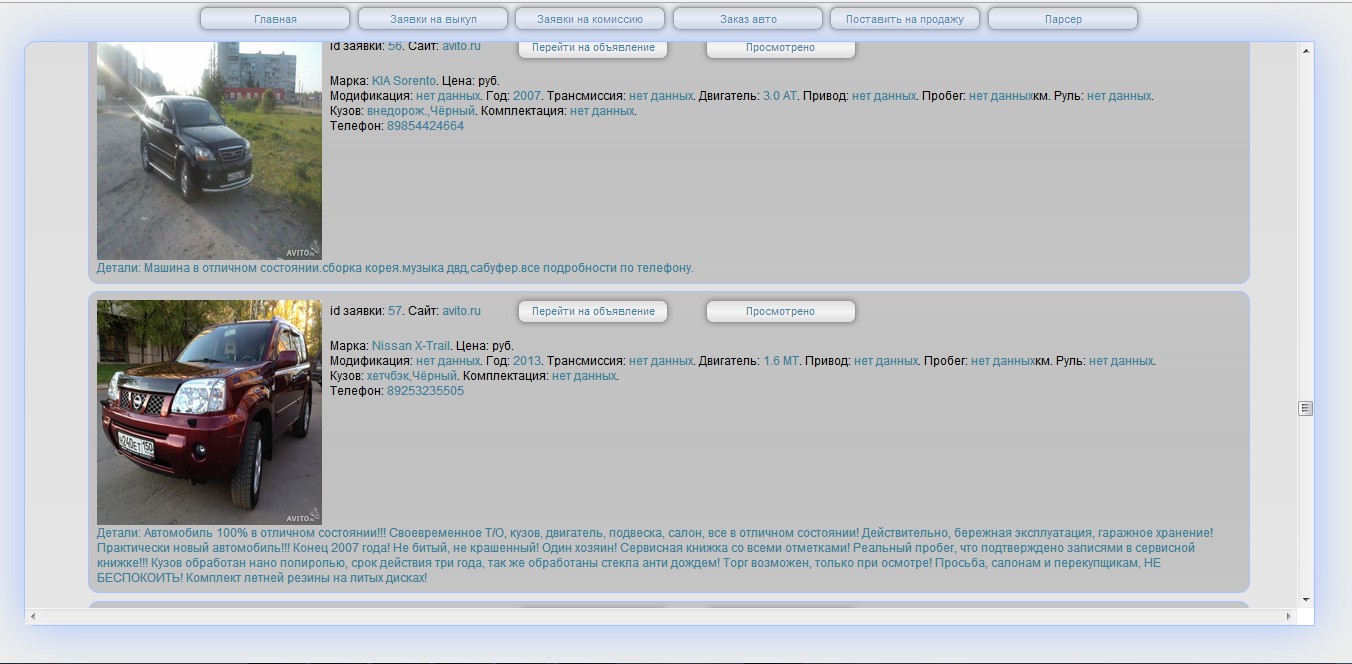Open the red Nissan X-Trail photo
This screenshot has width=1352, height=664.
tap(209, 412)
